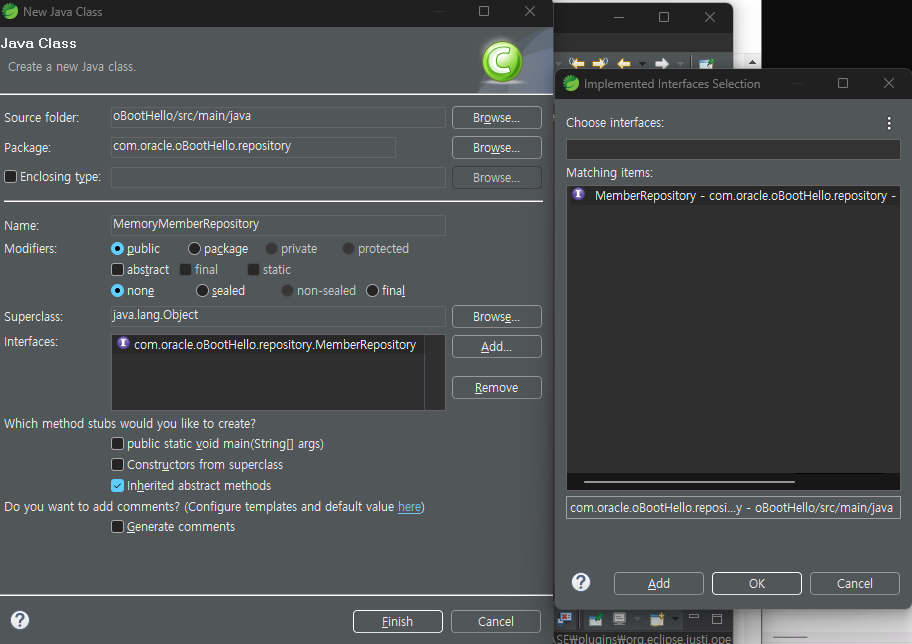Click the Open Console icon in console toolbar
The width and height of the screenshot is (912, 644).
coord(657,619)
